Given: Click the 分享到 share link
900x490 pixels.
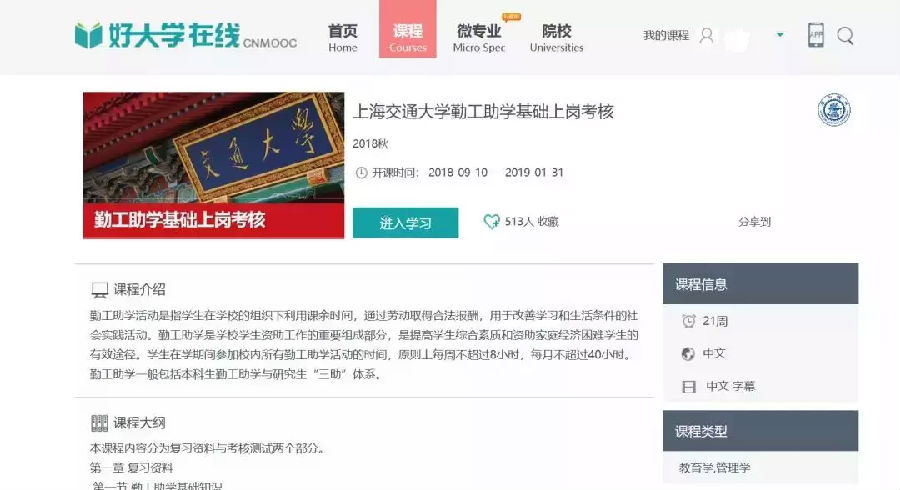Looking at the screenshot, I should click(754, 221).
